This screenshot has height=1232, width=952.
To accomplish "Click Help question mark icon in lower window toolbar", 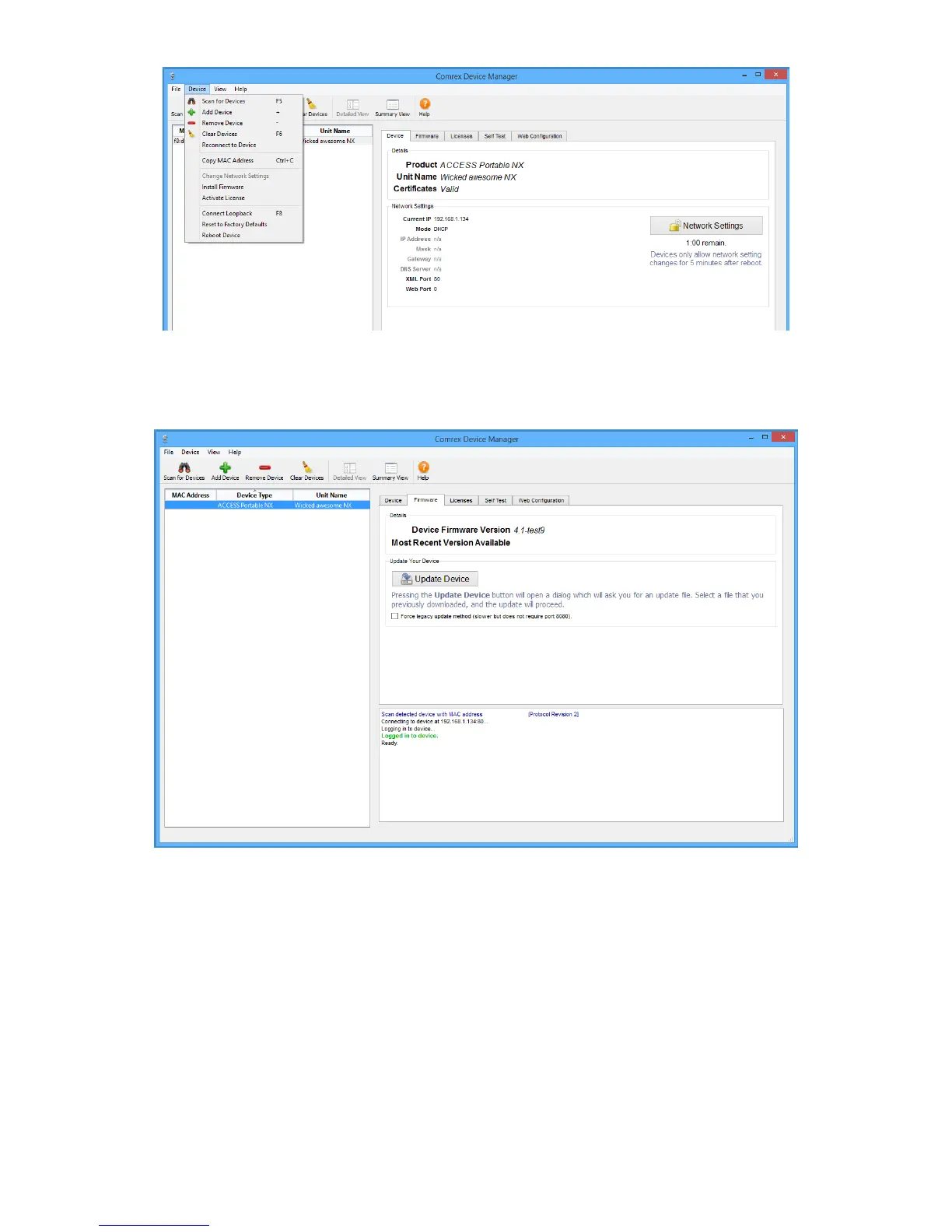I will click(x=423, y=467).
